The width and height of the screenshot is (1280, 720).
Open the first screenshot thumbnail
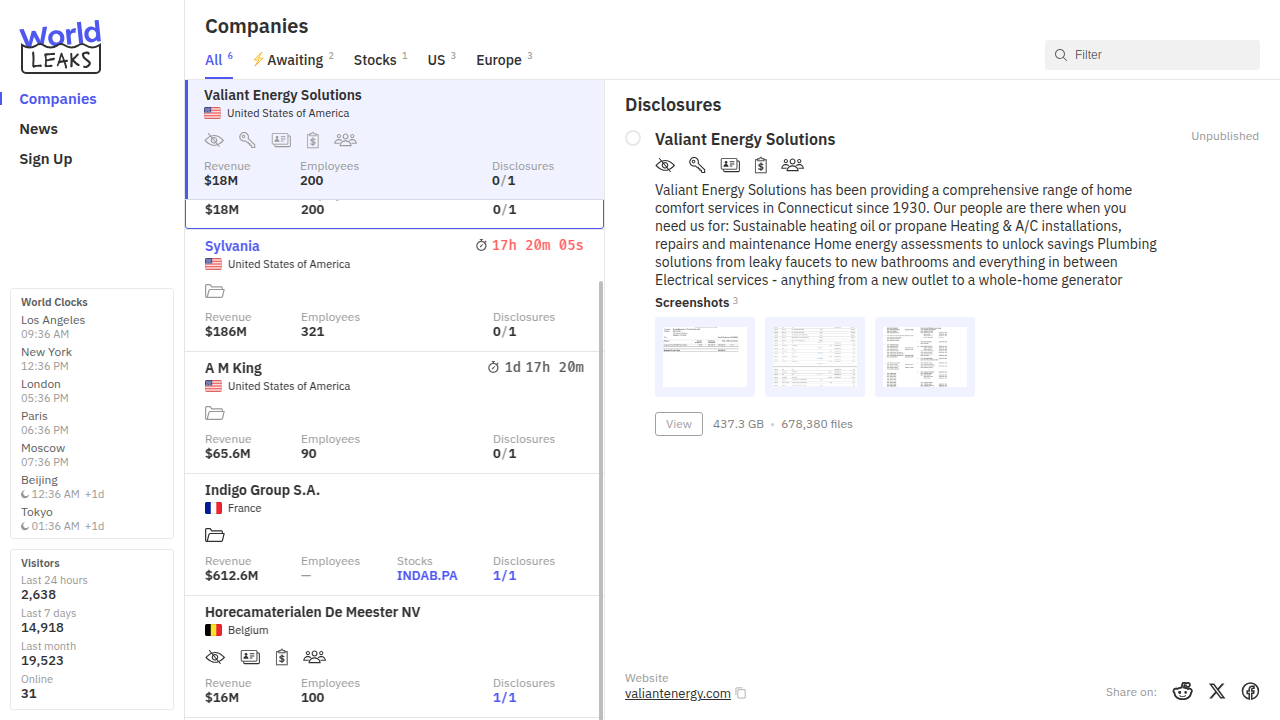705,357
